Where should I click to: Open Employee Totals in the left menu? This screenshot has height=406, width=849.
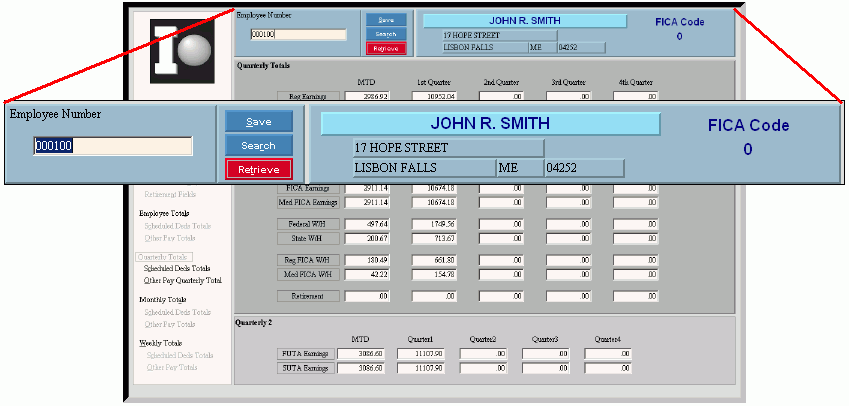click(165, 213)
